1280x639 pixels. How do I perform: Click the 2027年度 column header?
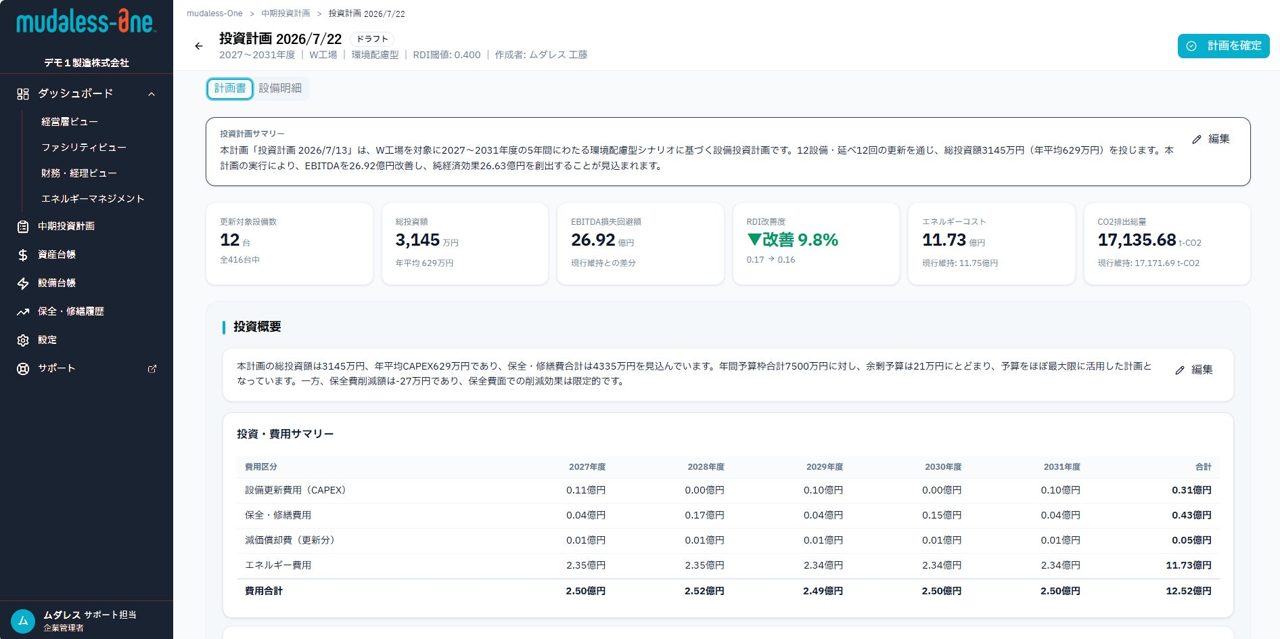pos(588,467)
